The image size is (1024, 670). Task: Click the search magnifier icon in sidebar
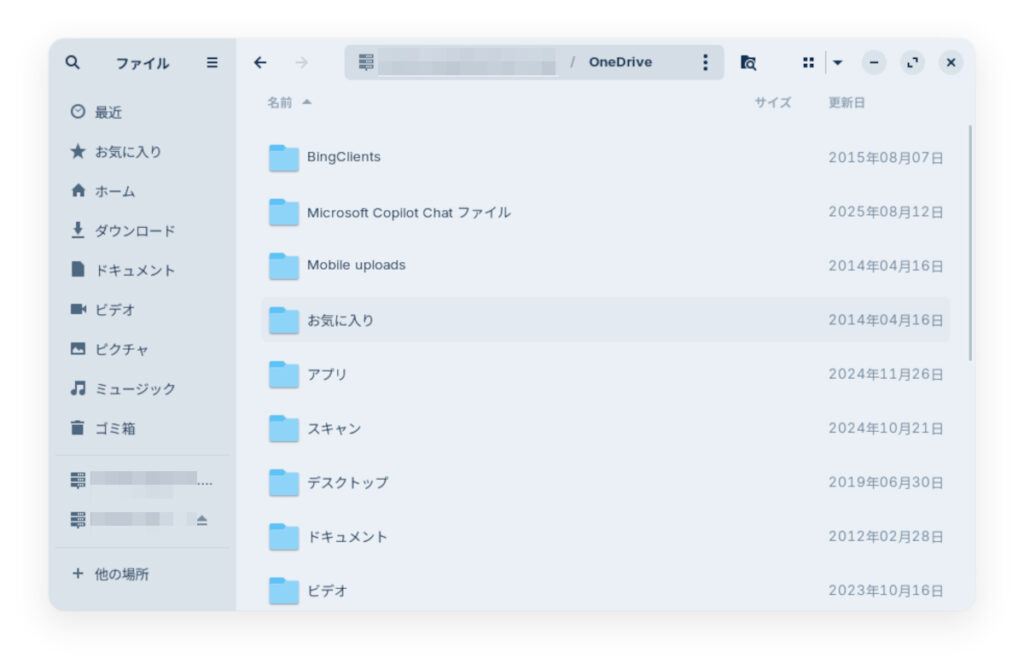pos(72,62)
